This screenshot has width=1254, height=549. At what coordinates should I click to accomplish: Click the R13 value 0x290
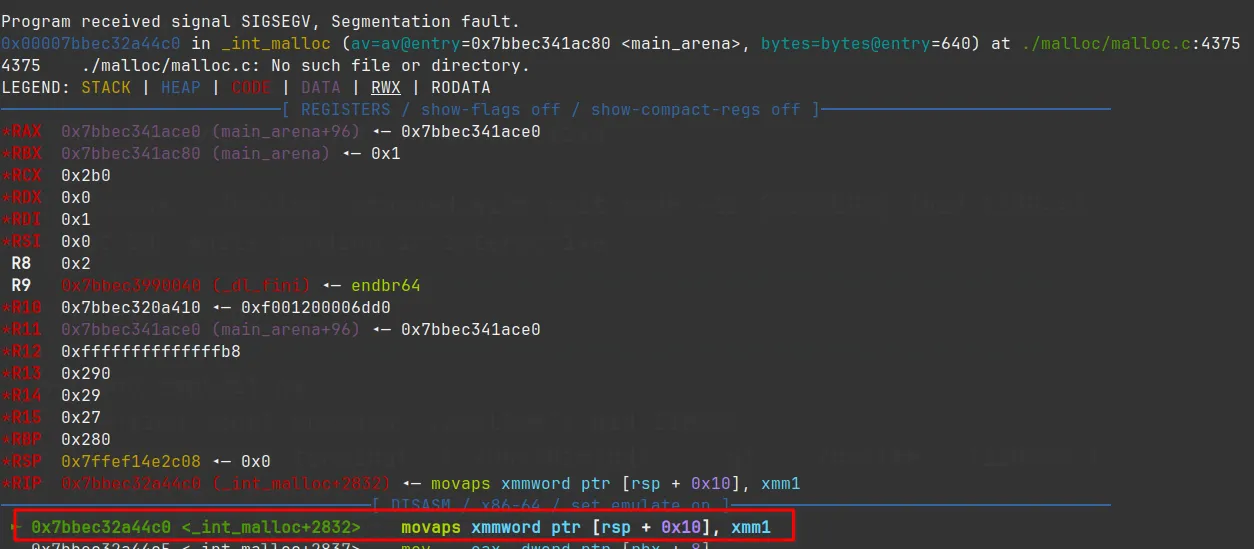coord(86,373)
